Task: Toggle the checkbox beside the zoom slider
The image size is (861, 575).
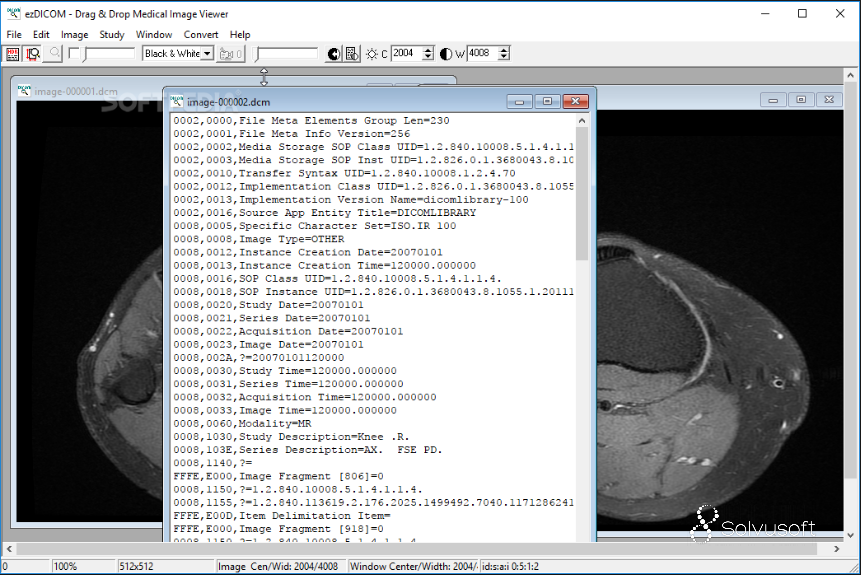Action: pyautogui.click(x=74, y=54)
